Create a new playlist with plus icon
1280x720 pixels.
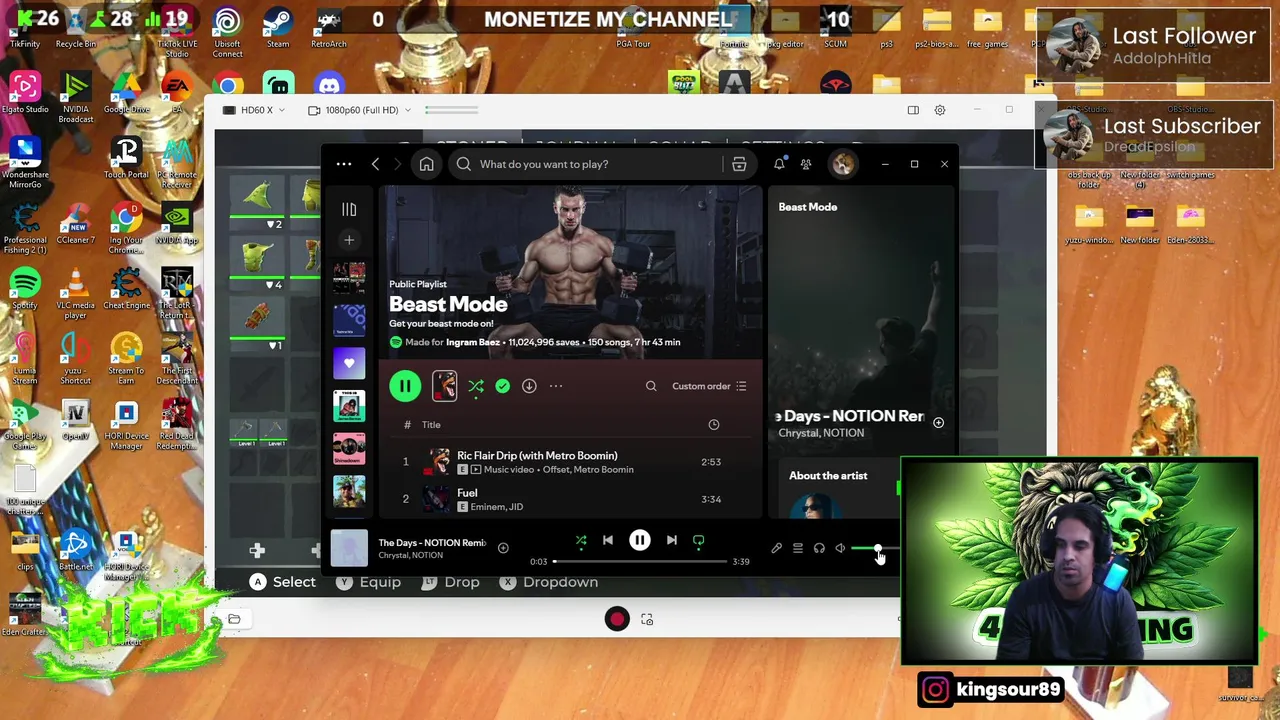pyautogui.click(x=349, y=240)
